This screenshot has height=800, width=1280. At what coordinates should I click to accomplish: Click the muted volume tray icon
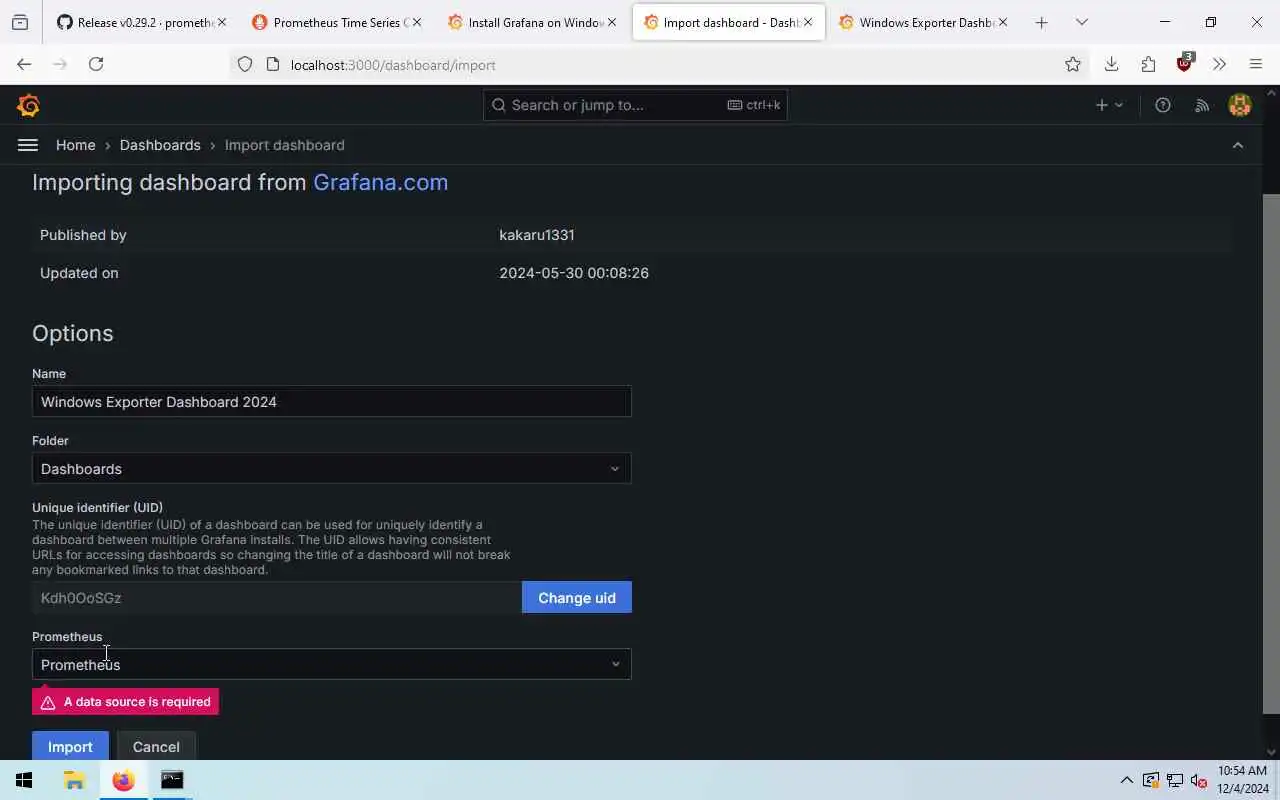tap(1198, 780)
